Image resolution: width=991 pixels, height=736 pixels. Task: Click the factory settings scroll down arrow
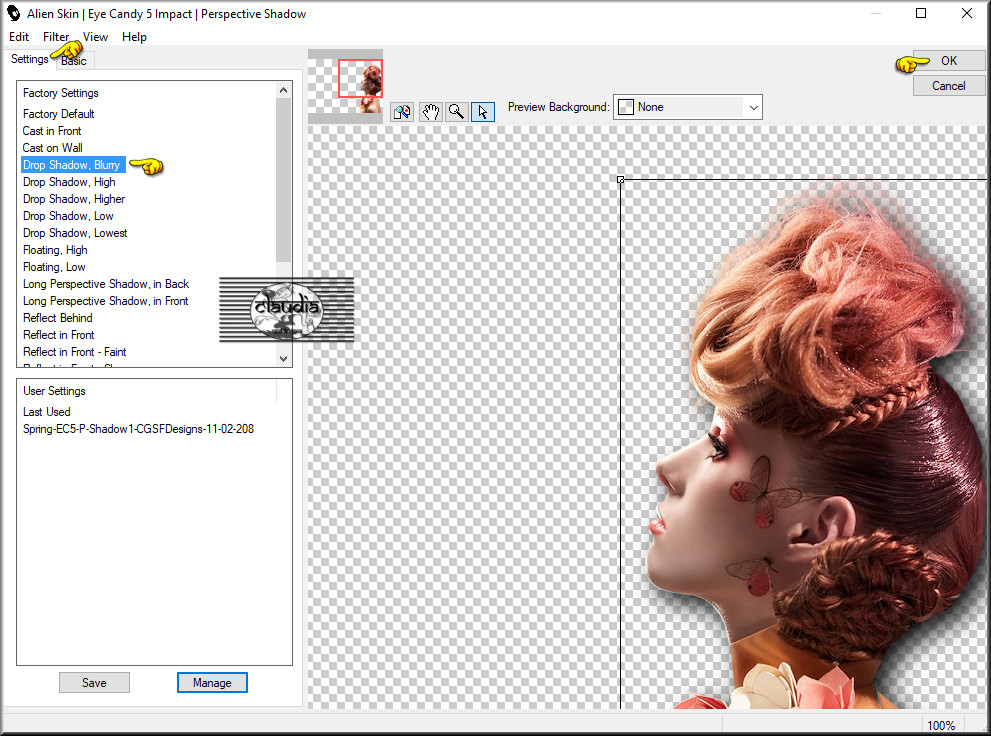pos(284,358)
